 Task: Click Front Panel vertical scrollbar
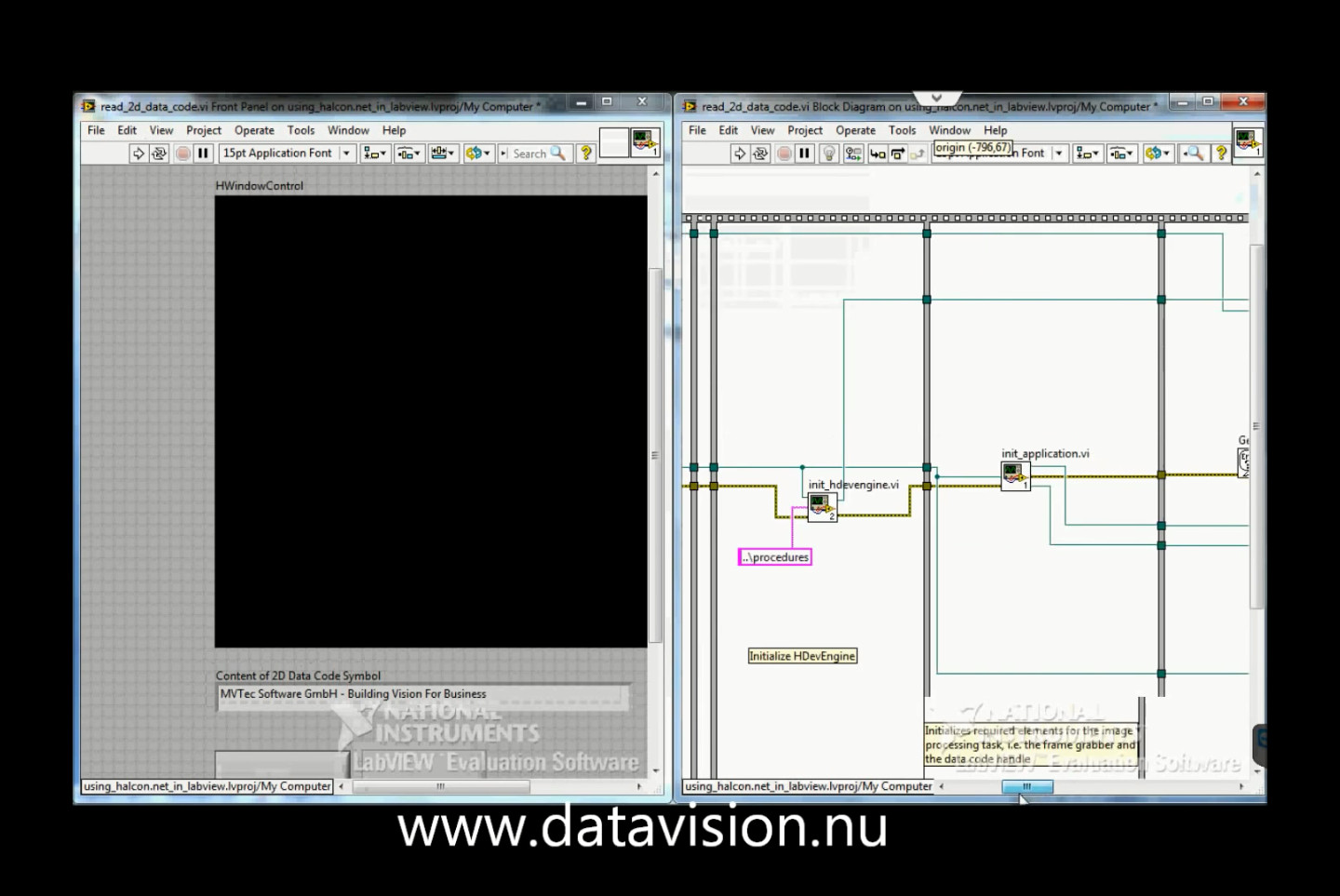[x=655, y=456]
